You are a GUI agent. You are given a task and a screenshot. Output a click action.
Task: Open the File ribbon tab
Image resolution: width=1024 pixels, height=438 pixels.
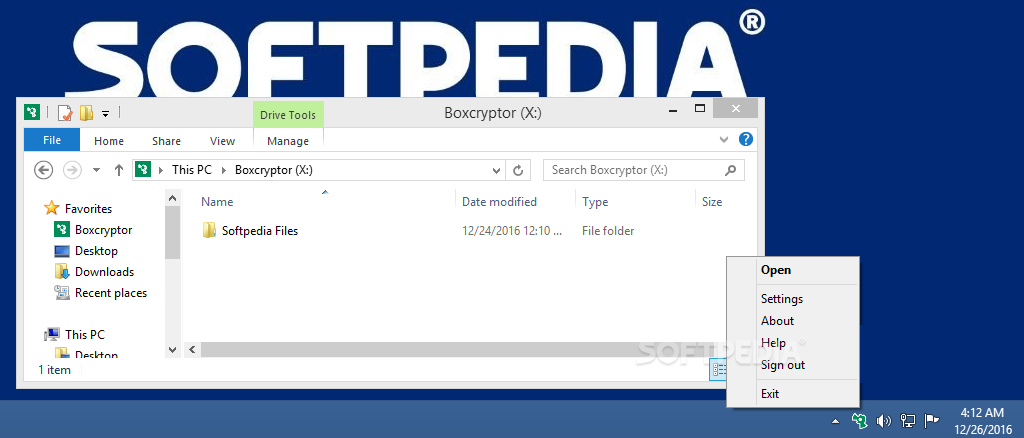(x=52, y=140)
